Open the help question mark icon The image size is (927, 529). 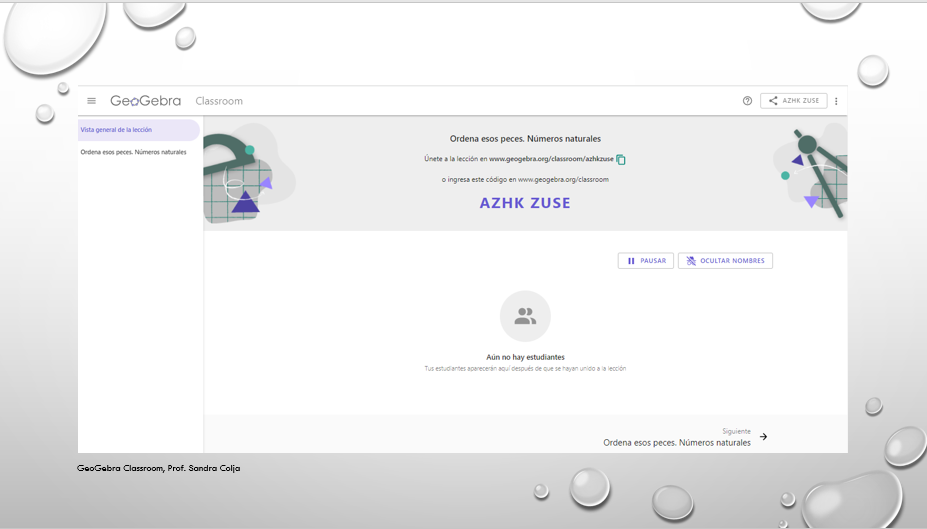click(747, 101)
